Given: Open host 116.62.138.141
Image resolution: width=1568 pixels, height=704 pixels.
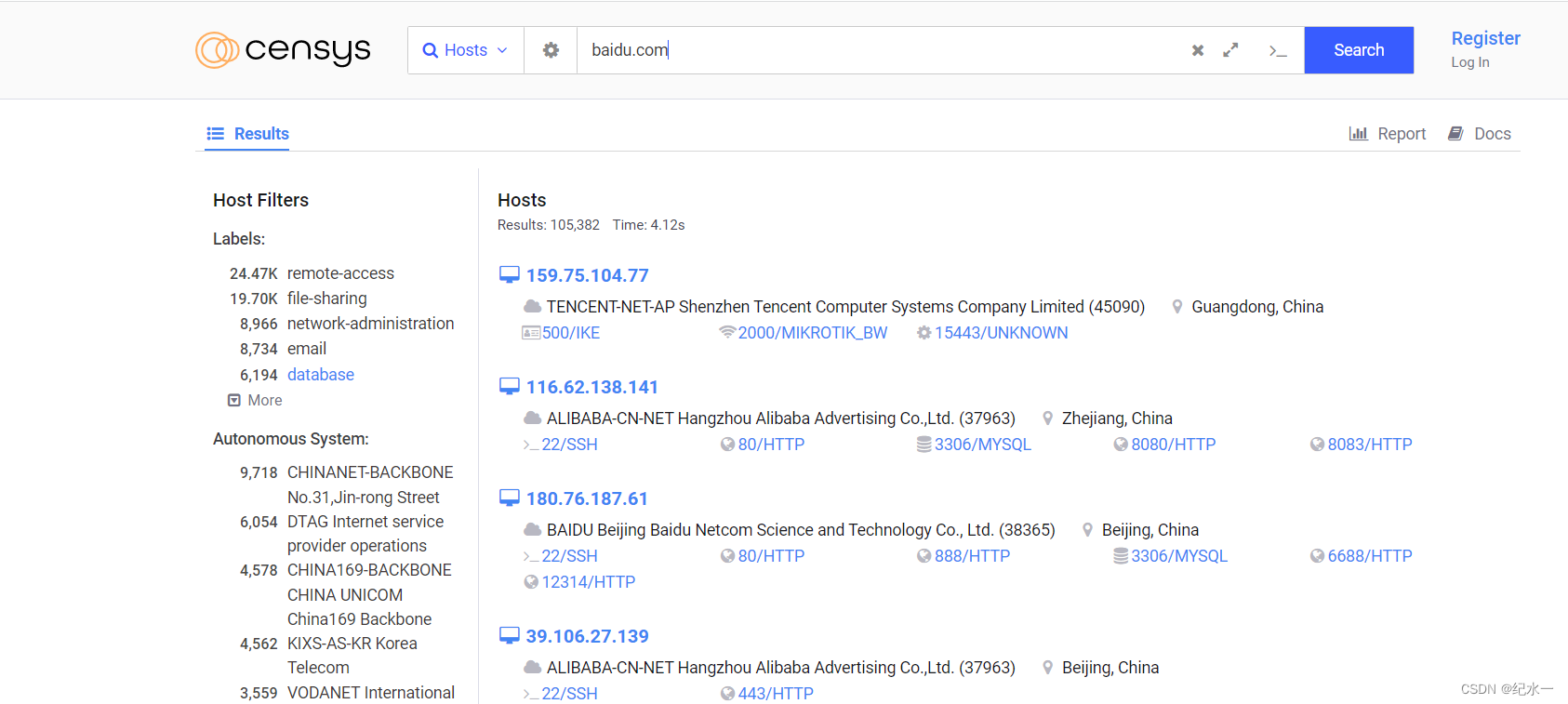Looking at the screenshot, I should 591,387.
